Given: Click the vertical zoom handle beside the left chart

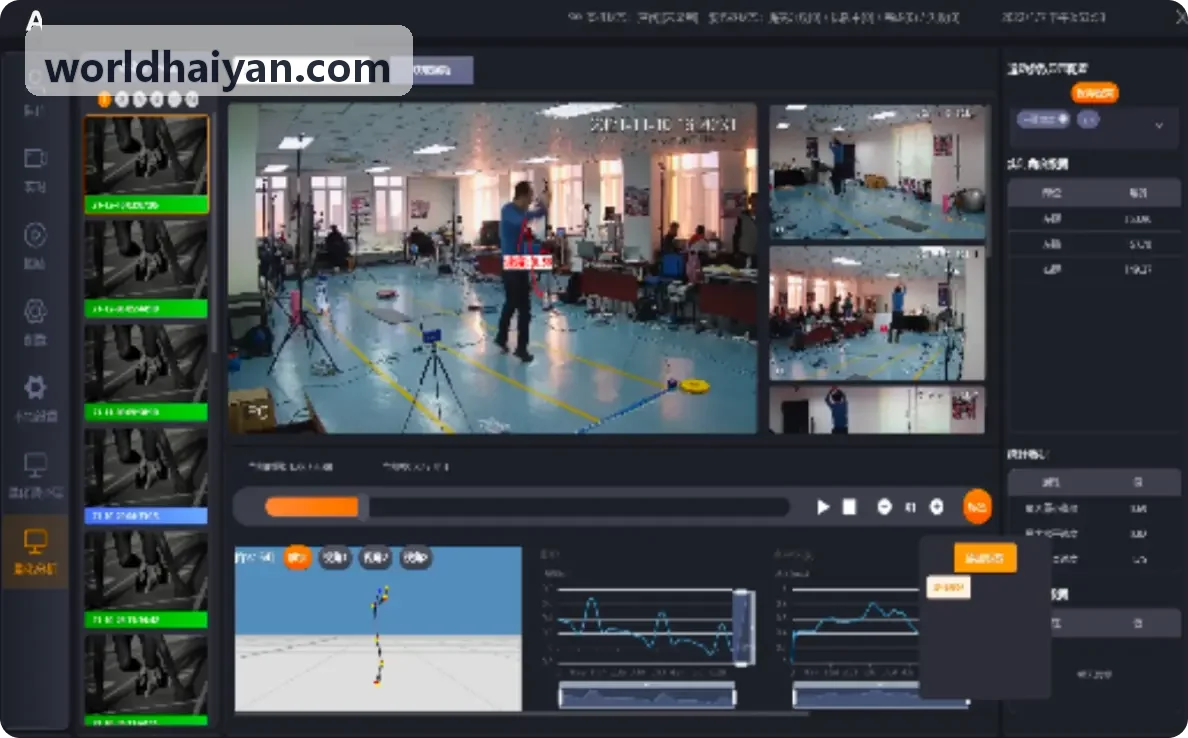Looking at the screenshot, I should pos(743,627).
